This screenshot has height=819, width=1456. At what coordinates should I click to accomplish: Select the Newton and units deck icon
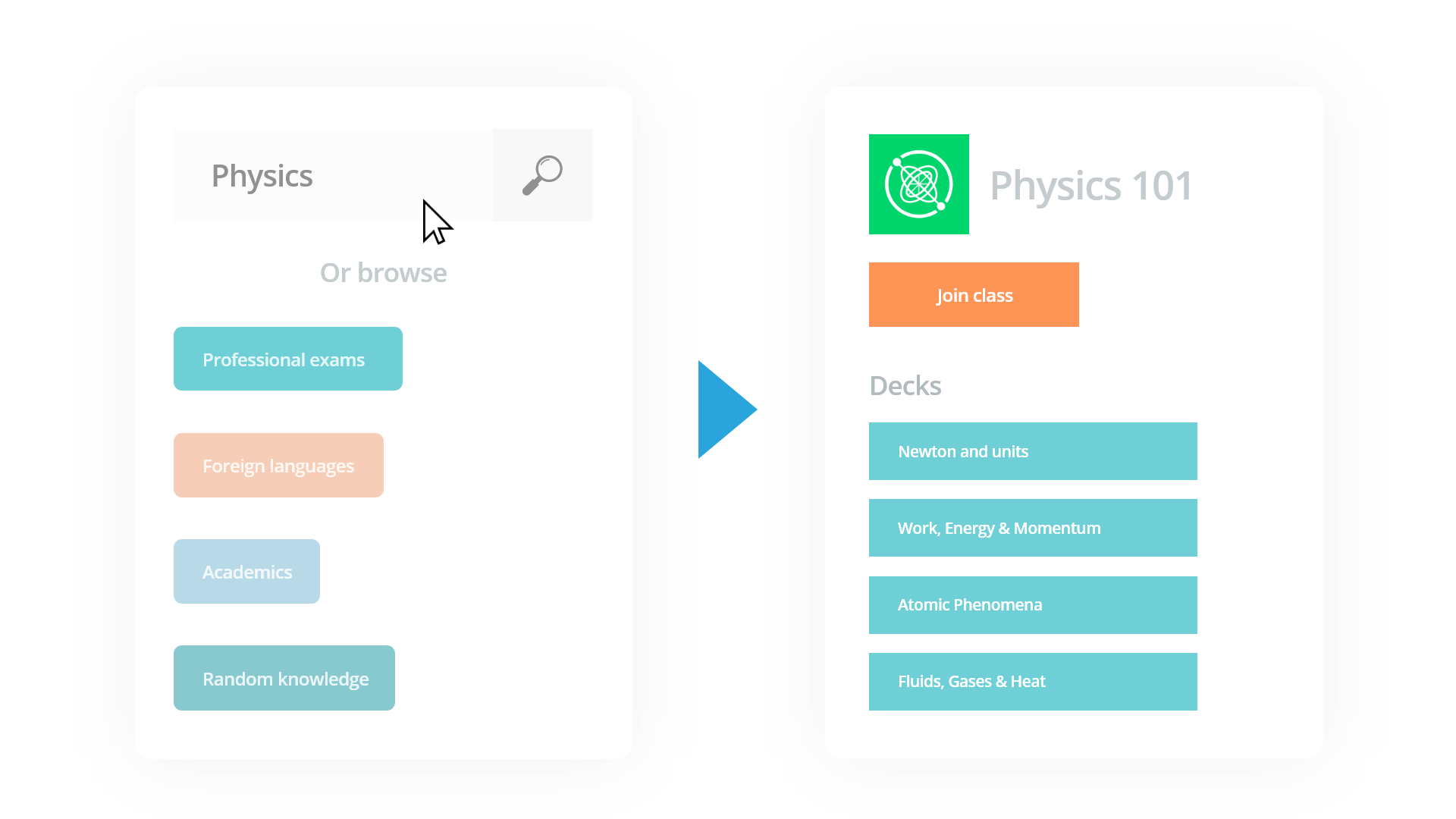point(1034,452)
